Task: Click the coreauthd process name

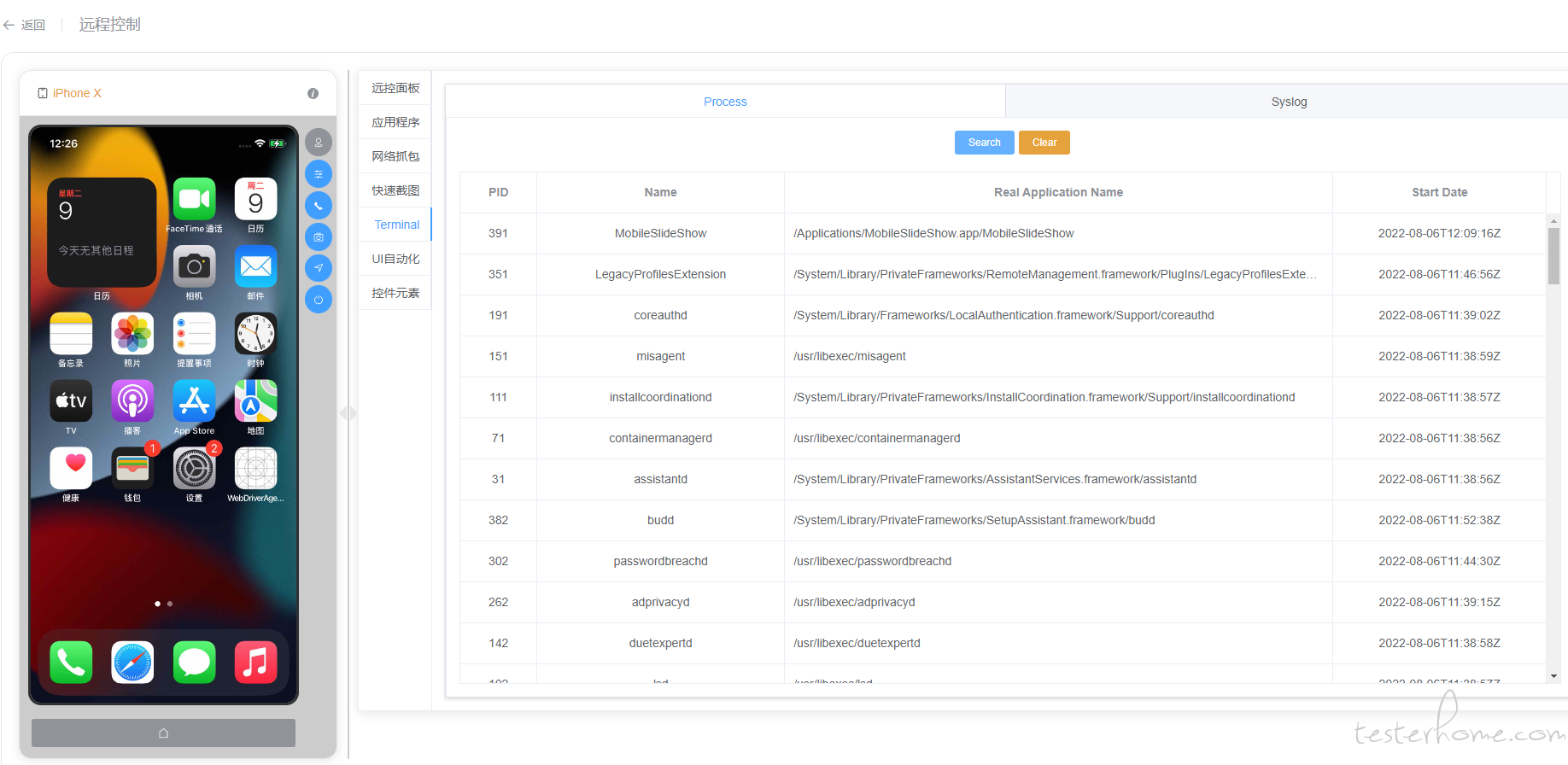Action: tap(660, 315)
